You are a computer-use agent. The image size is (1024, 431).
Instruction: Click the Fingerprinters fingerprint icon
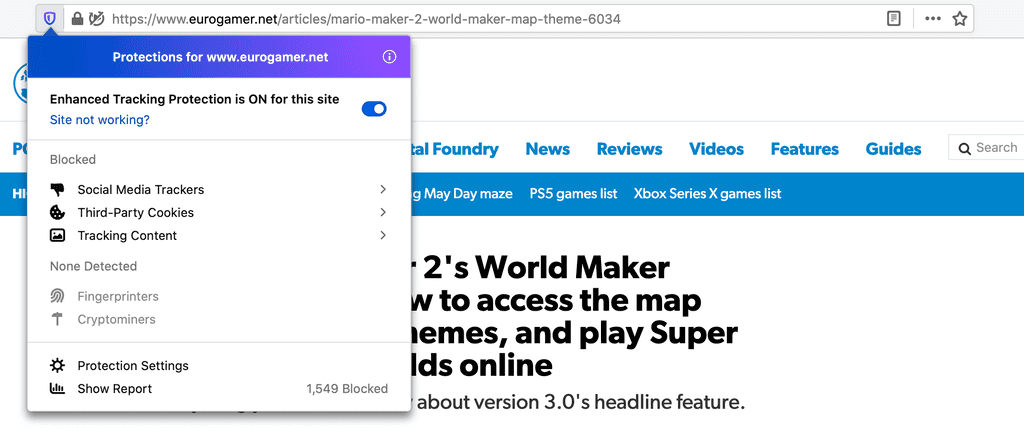point(57,296)
